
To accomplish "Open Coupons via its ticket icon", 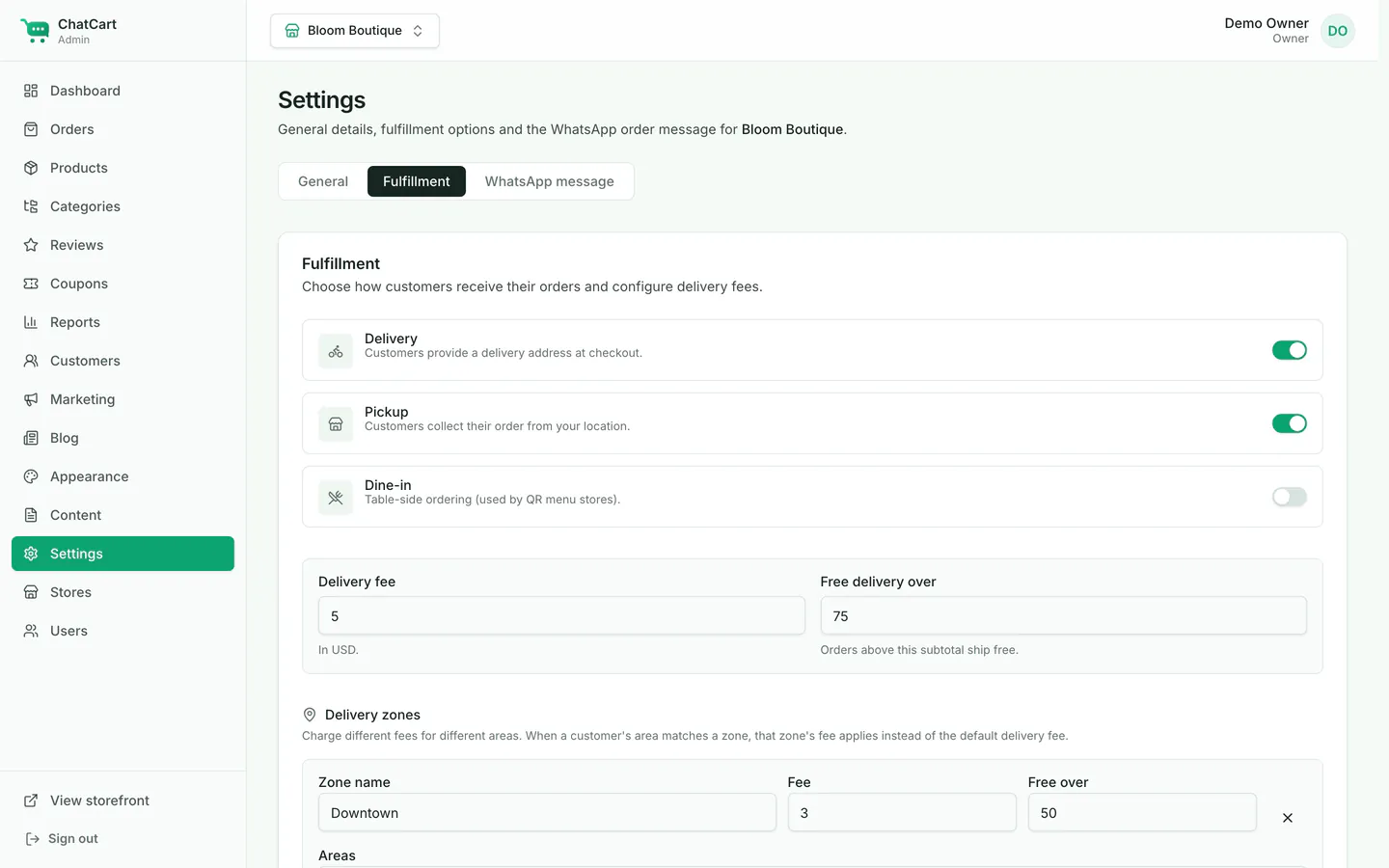I will [x=31, y=284].
